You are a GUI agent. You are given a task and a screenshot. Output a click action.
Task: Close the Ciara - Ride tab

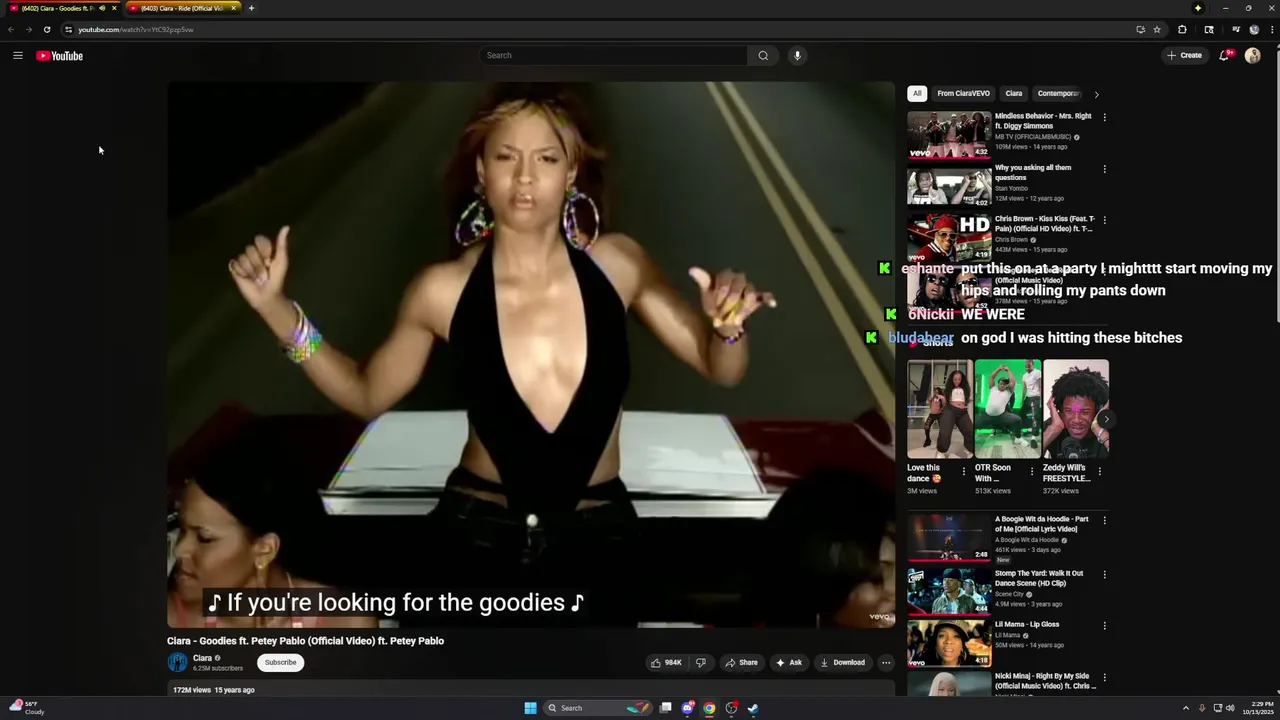click(x=234, y=8)
